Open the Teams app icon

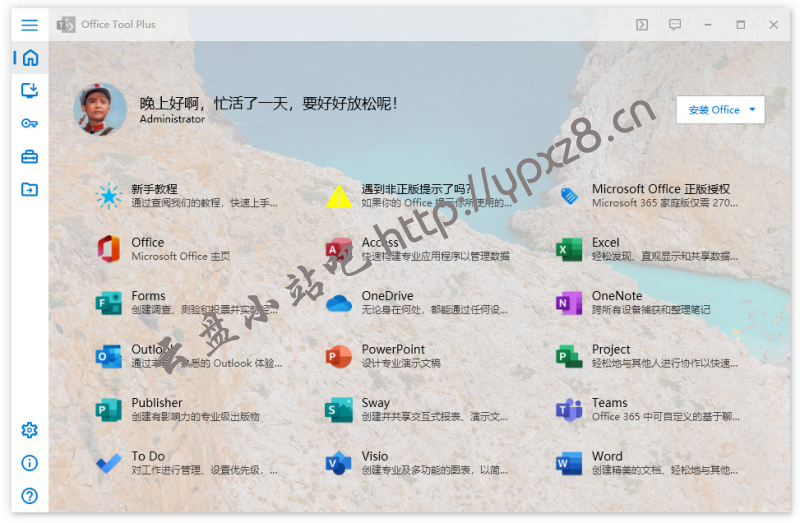569,410
